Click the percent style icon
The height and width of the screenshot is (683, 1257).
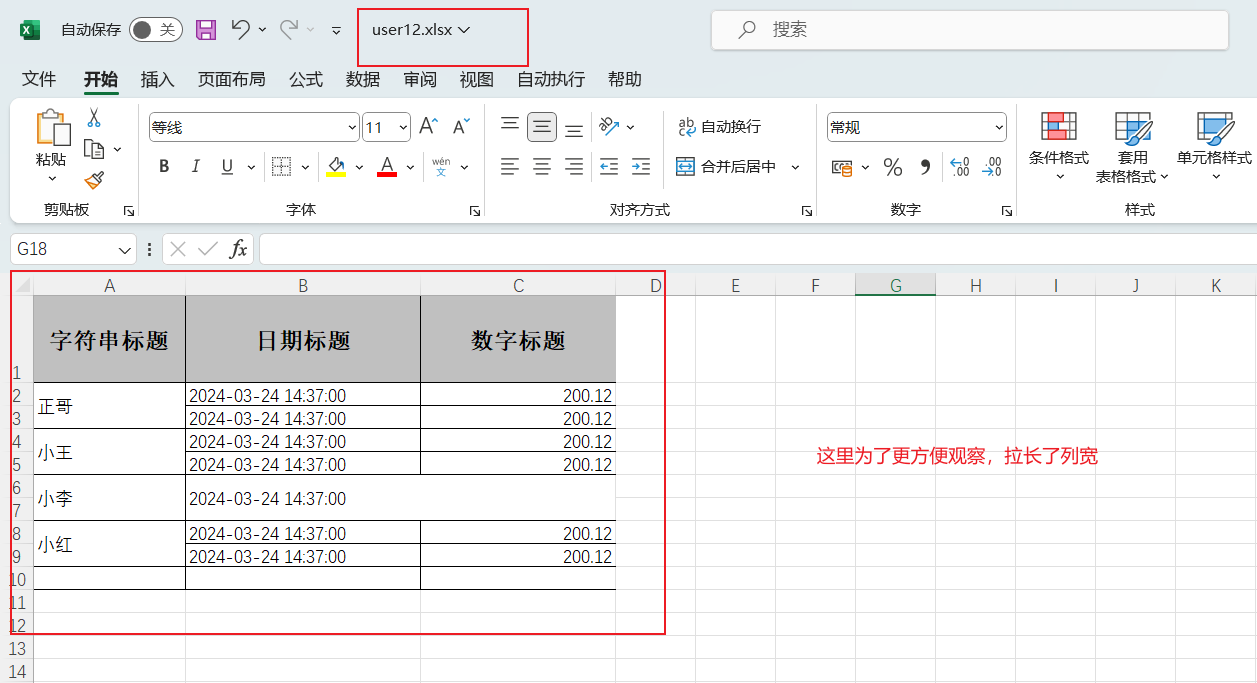tap(893, 167)
